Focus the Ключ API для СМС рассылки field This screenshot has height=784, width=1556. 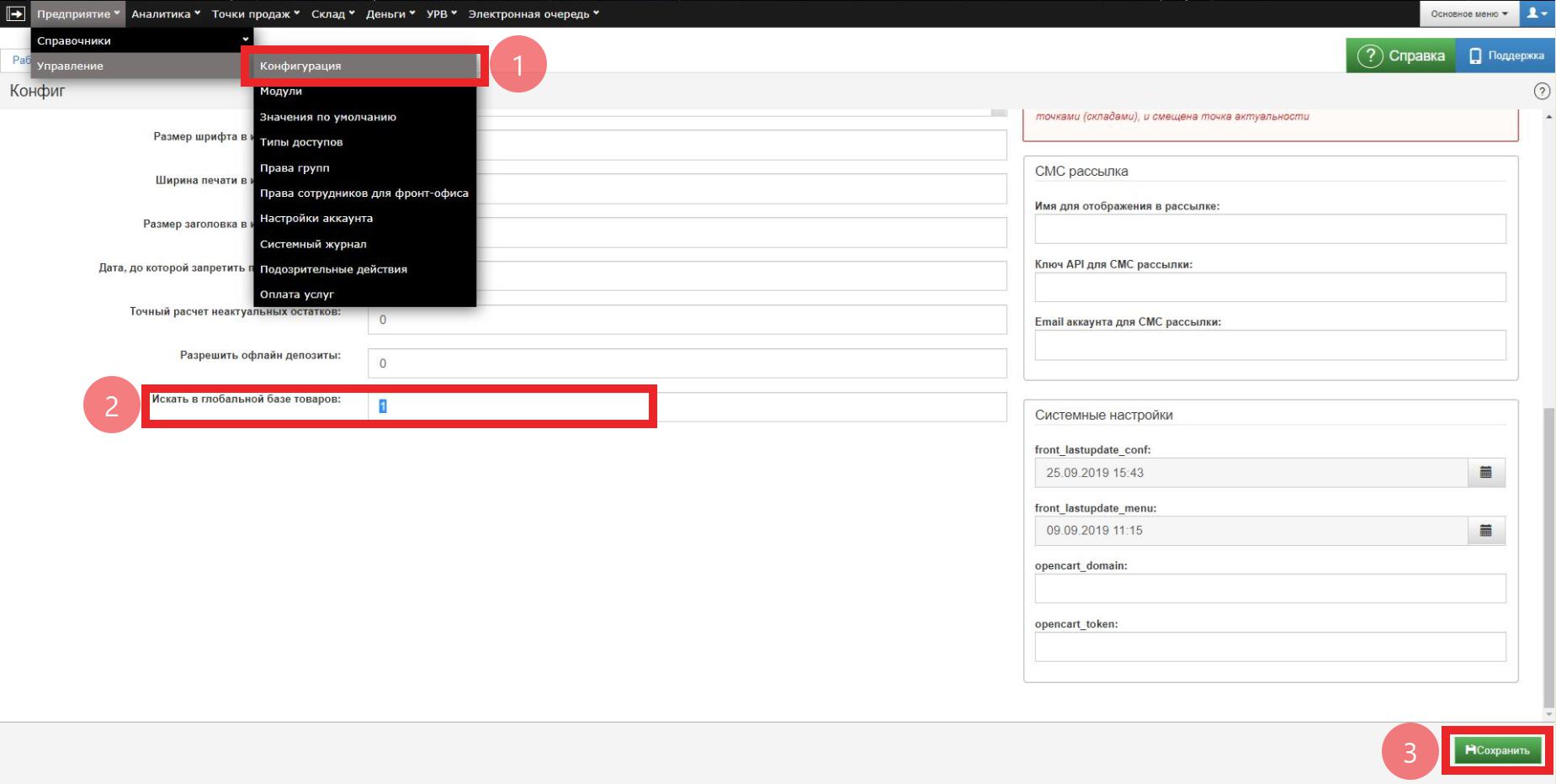1269,288
